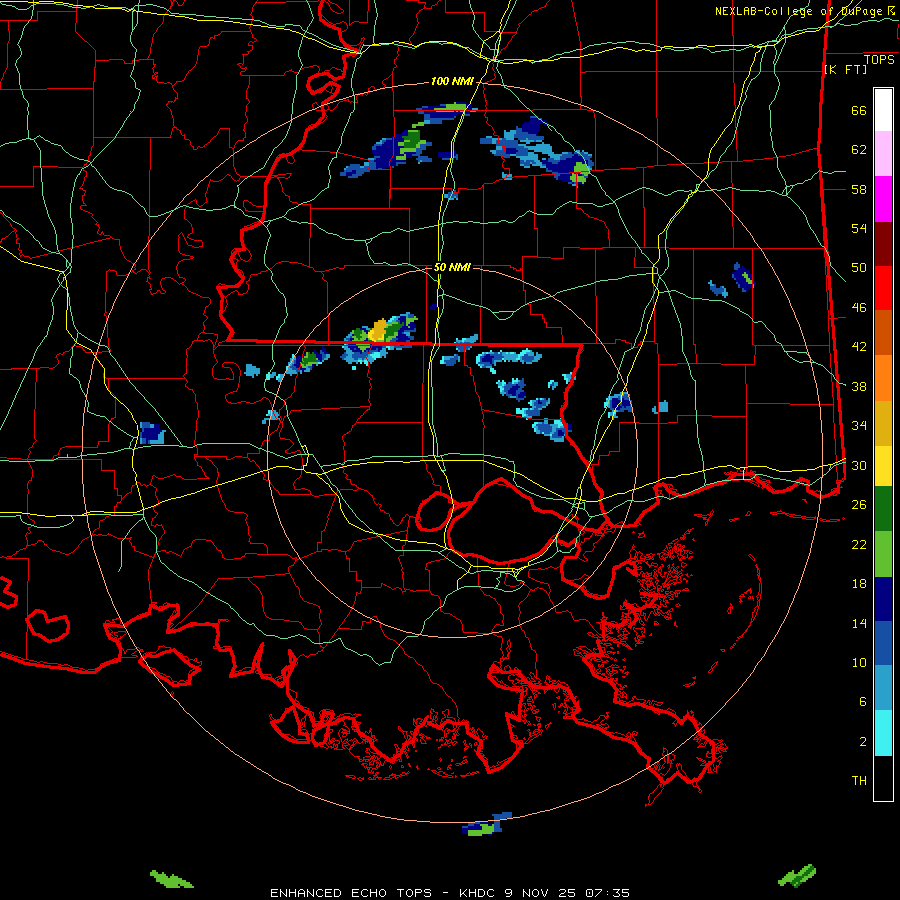Select the "46" legend value
Screen dimensions: 900x900
click(x=859, y=308)
